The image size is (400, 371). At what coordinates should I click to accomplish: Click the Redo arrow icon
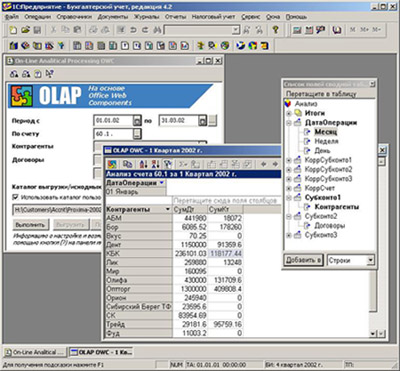pos(145,30)
